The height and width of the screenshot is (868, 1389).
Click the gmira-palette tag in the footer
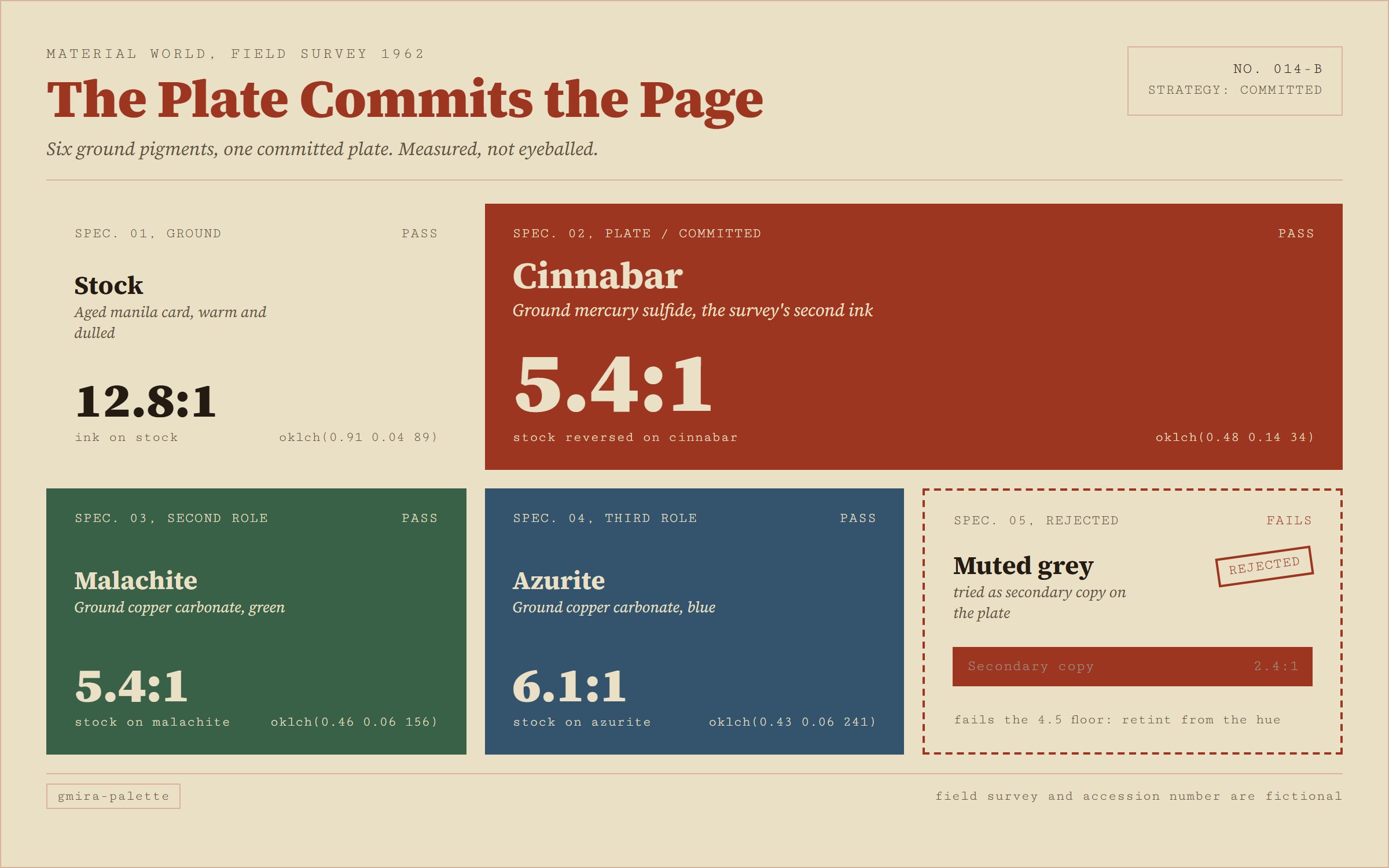[x=113, y=796]
